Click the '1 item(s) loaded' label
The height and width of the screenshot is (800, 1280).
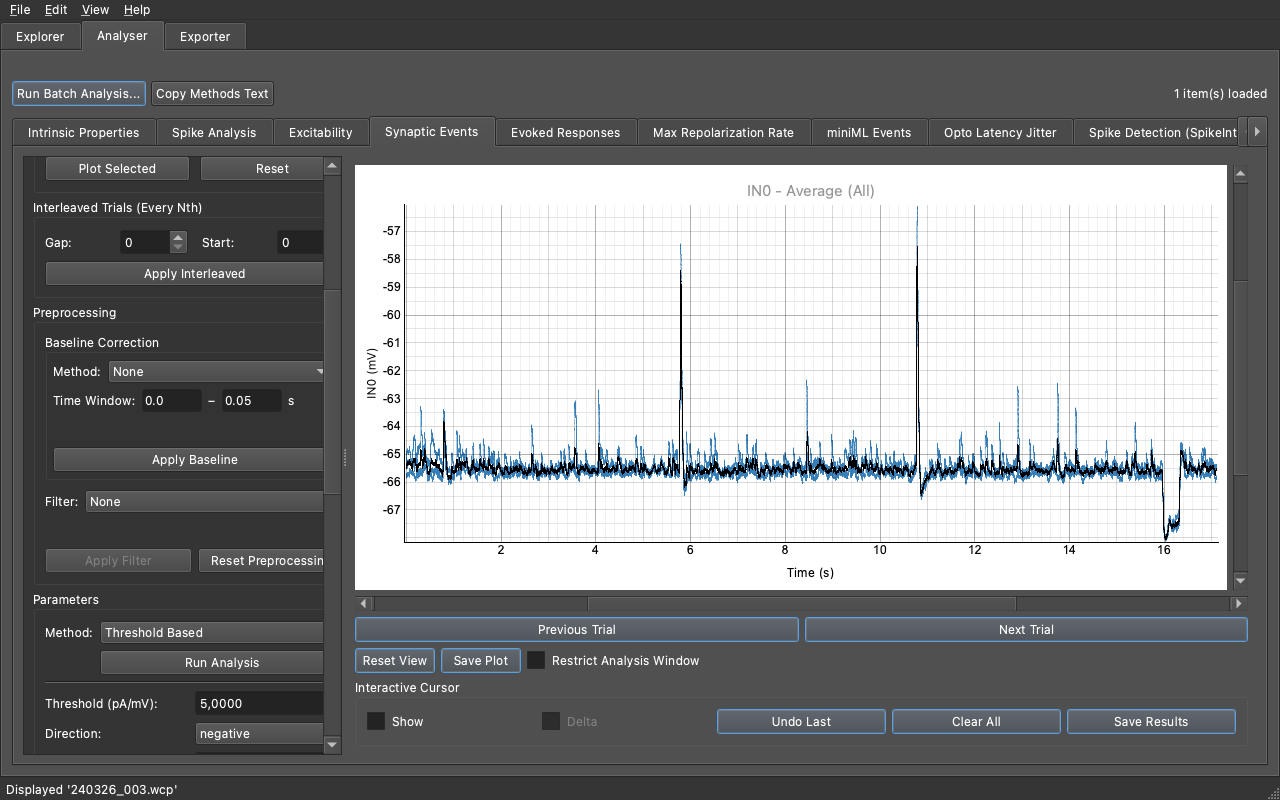point(1220,94)
